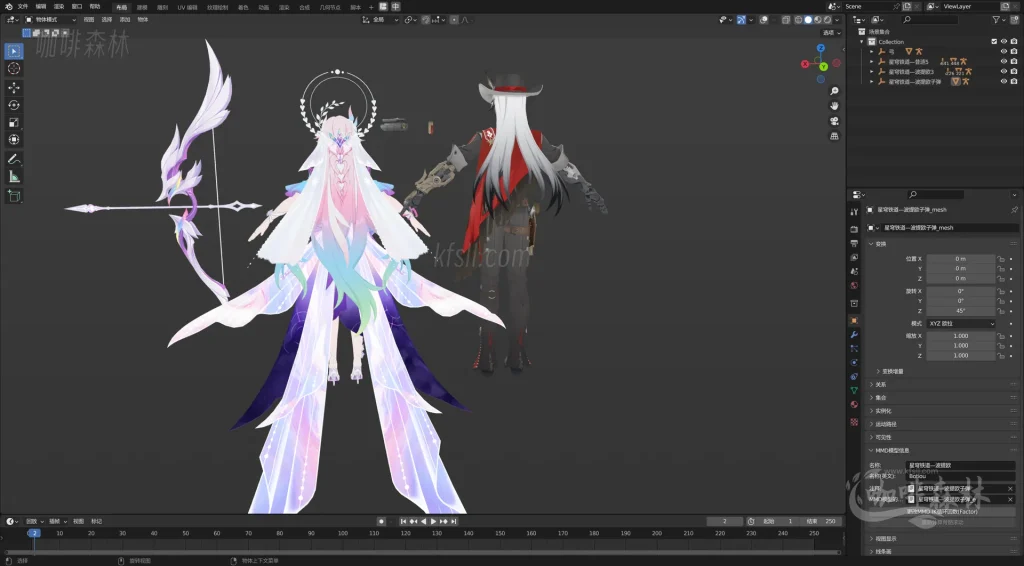Open the viewport 添加 Add menu

click(125, 20)
